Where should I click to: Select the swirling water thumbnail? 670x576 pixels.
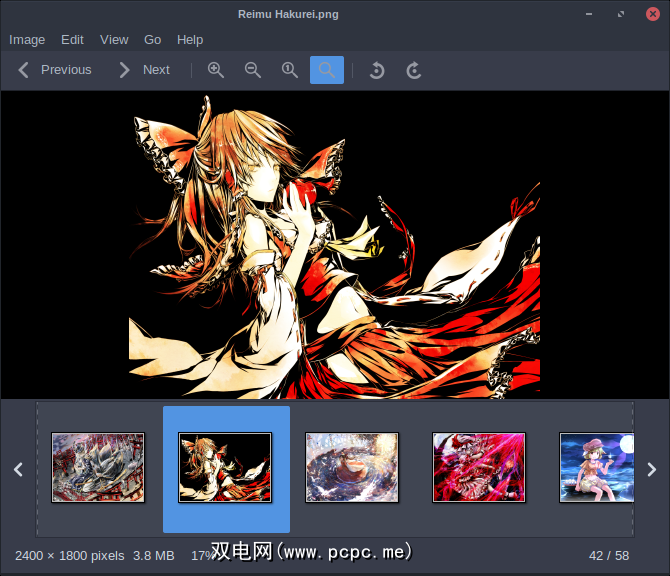pyautogui.click(x=352, y=467)
